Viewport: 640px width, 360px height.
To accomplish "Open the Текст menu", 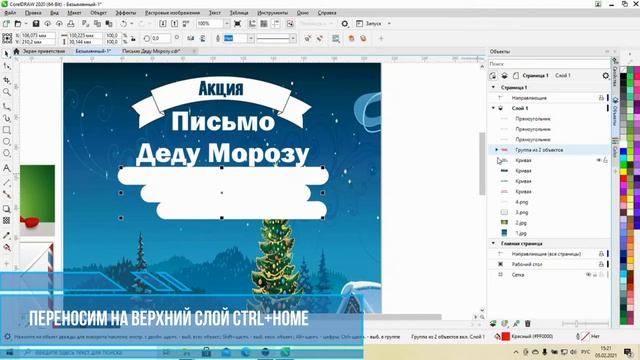I will coord(215,13).
